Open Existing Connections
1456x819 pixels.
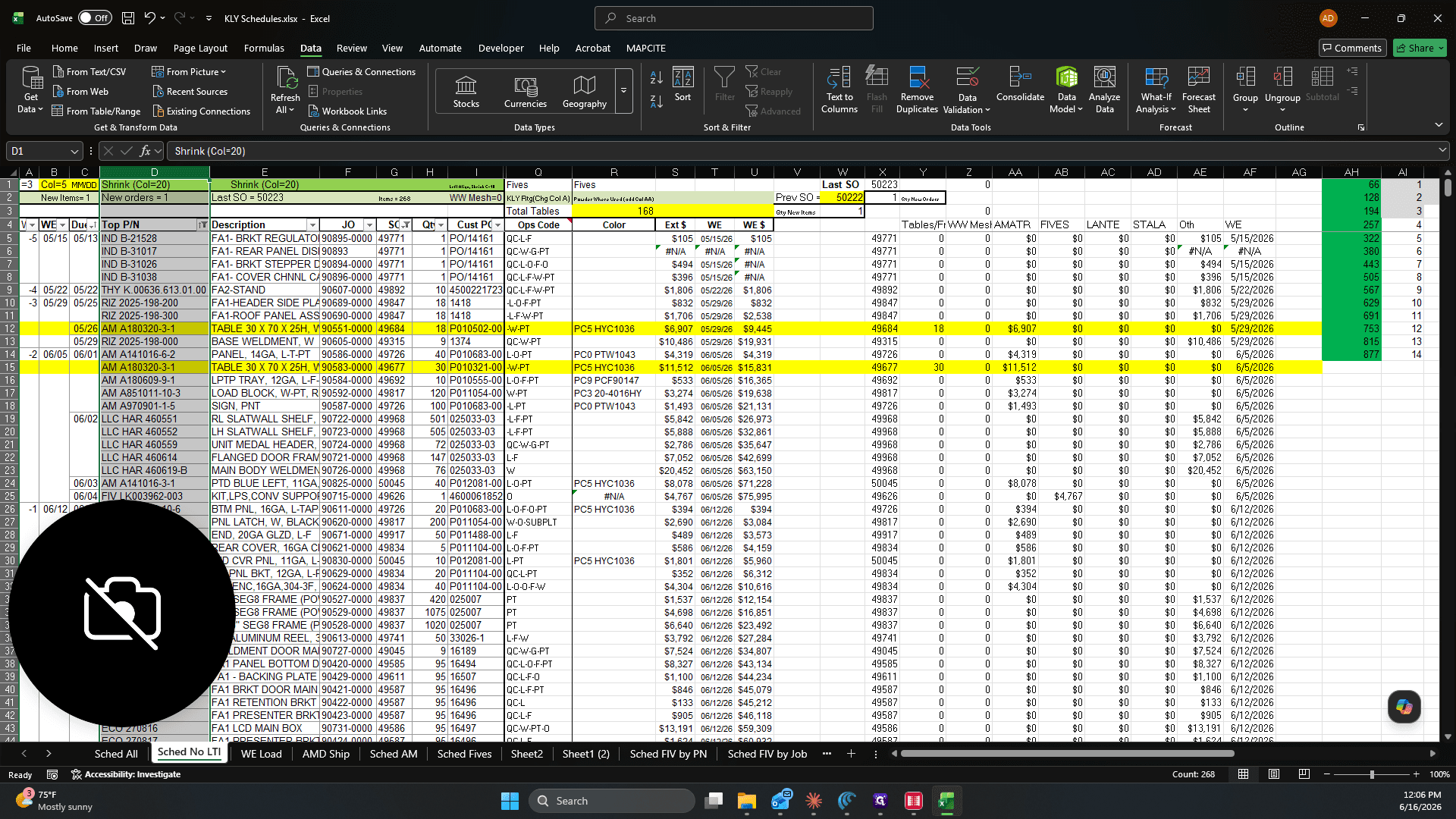pos(201,111)
